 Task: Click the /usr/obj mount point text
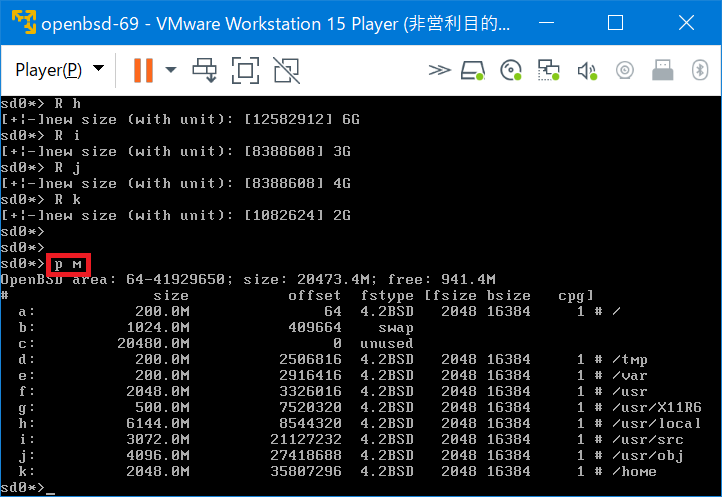click(x=648, y=456)
